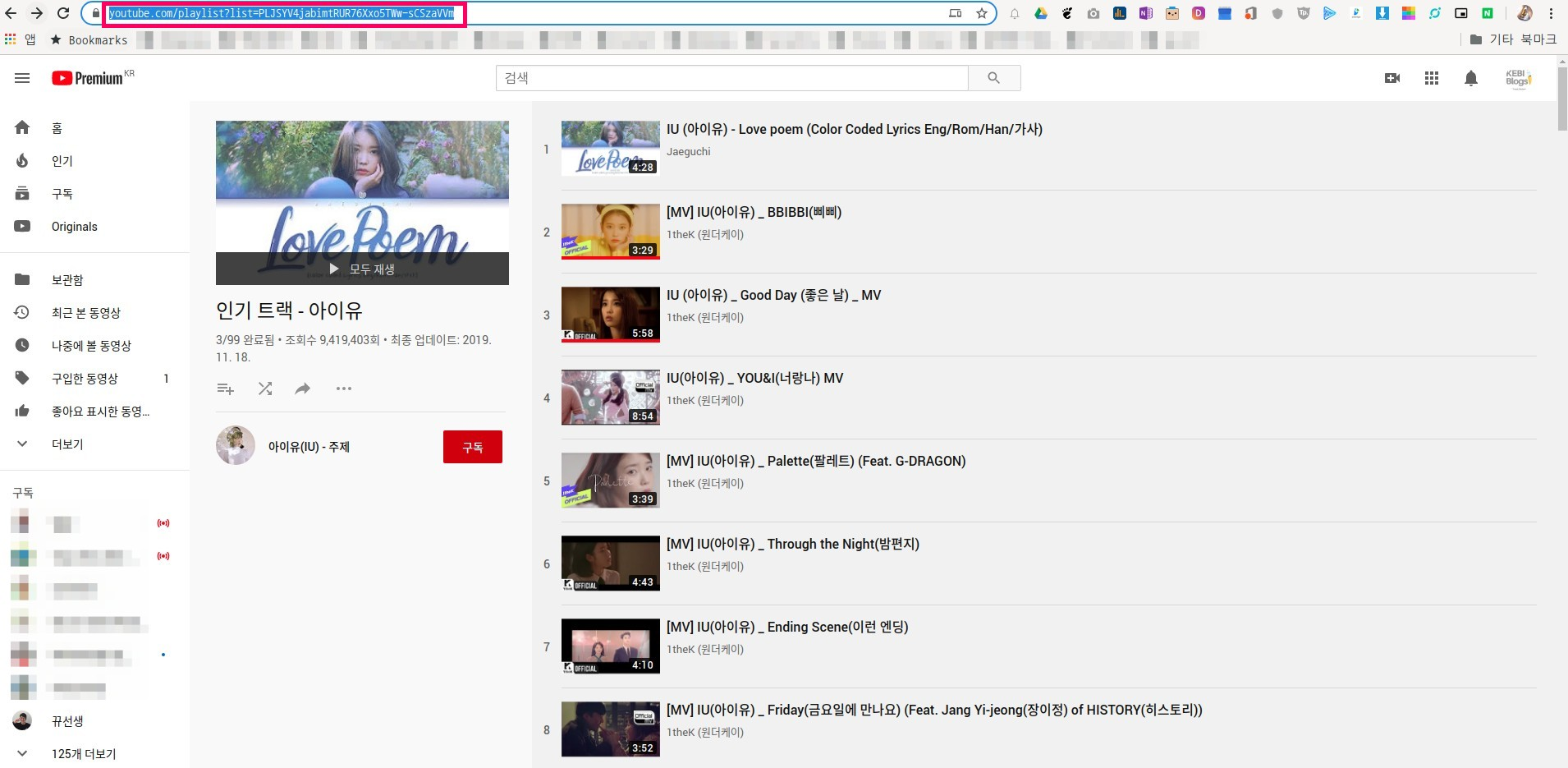The image size is (1568, 768).
Task: Open 최근 본 동영상 history
Action: 95,312
